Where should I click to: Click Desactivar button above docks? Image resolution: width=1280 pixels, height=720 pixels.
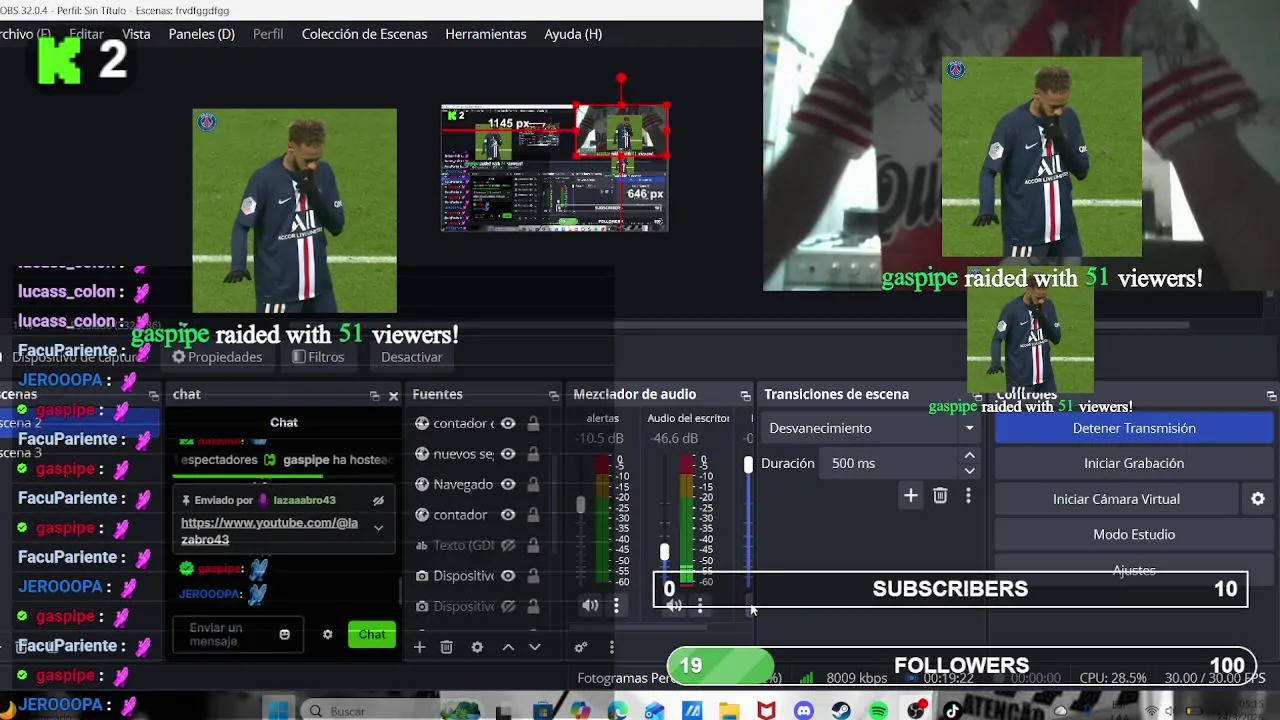pos(411,357)
